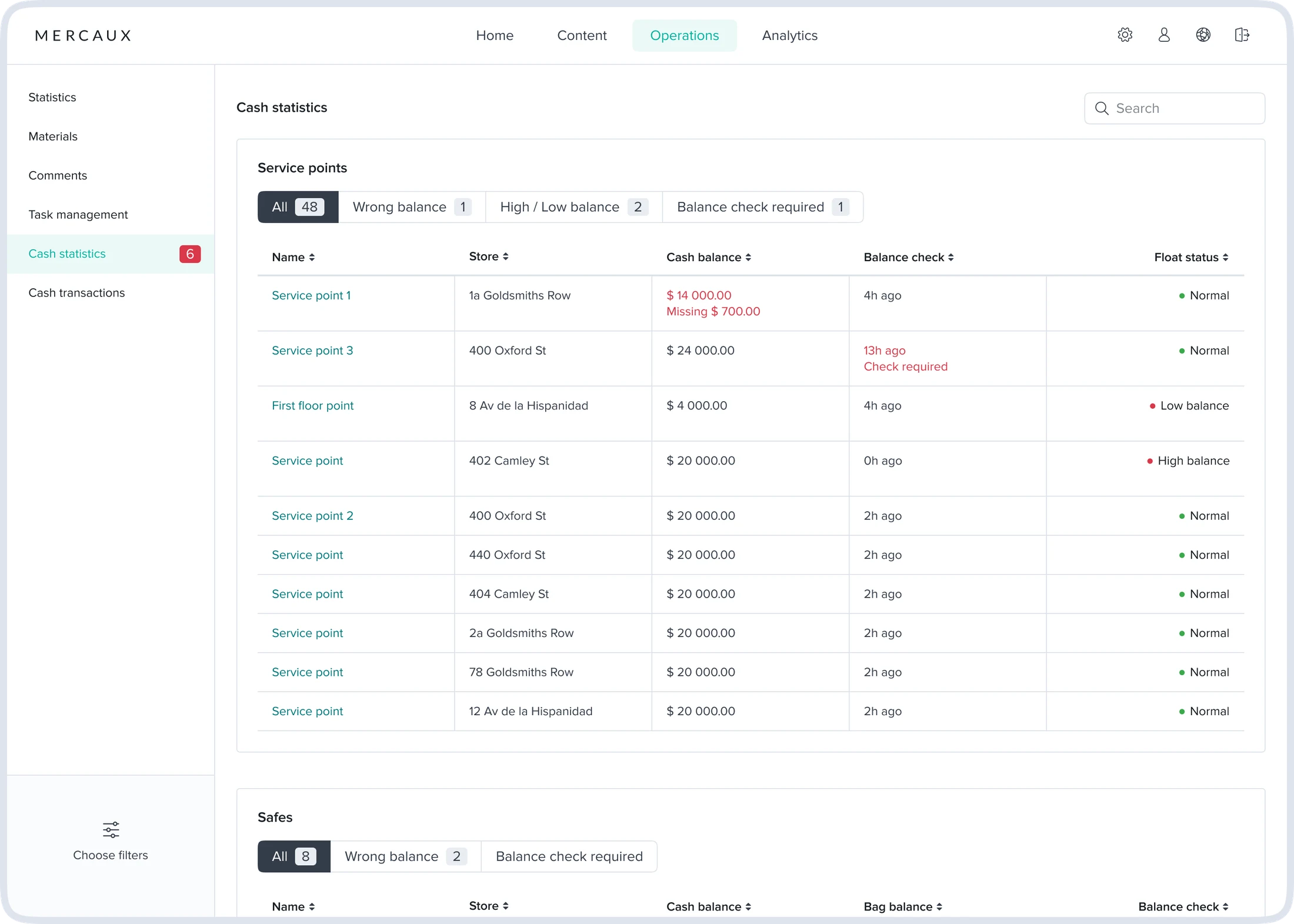Click the Mercaux logo
The width and height of the screenshot is (1294, 924).
(83, 35)
